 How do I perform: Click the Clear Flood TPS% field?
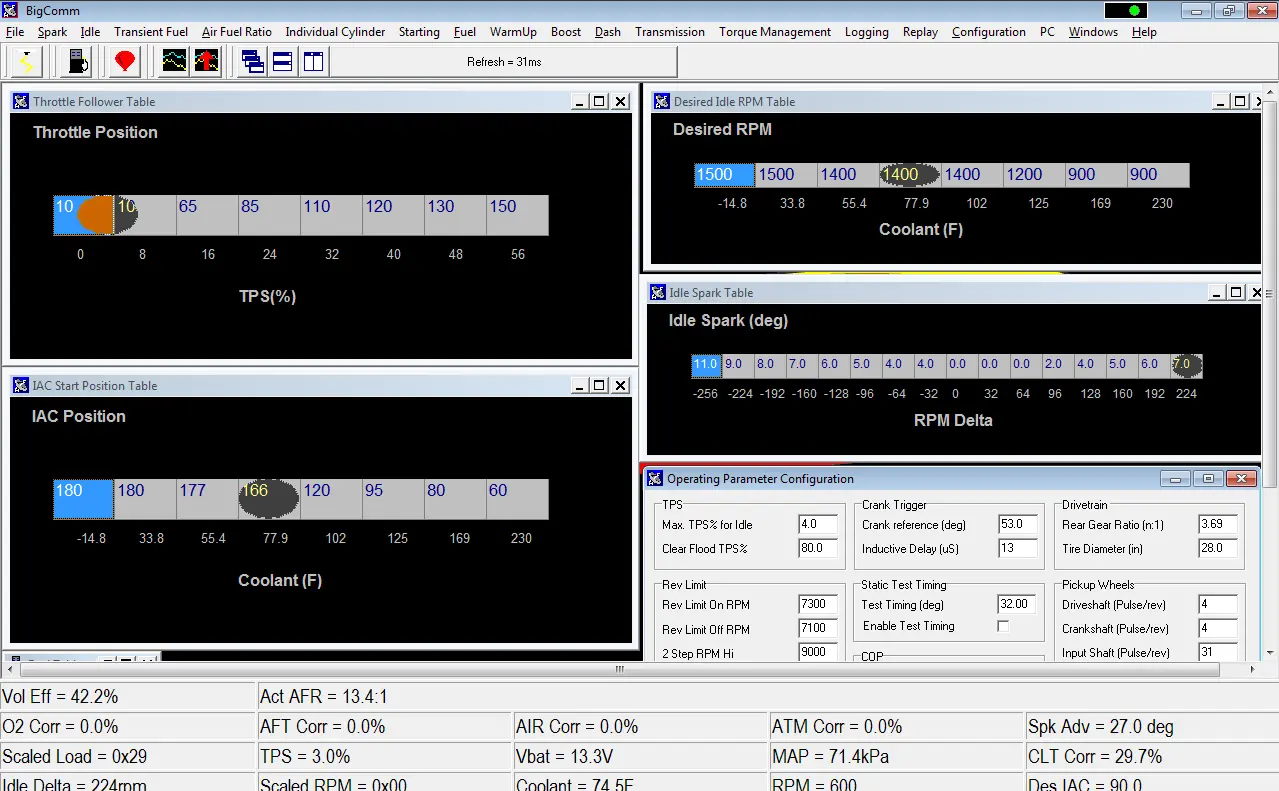(x=818, y=548)
